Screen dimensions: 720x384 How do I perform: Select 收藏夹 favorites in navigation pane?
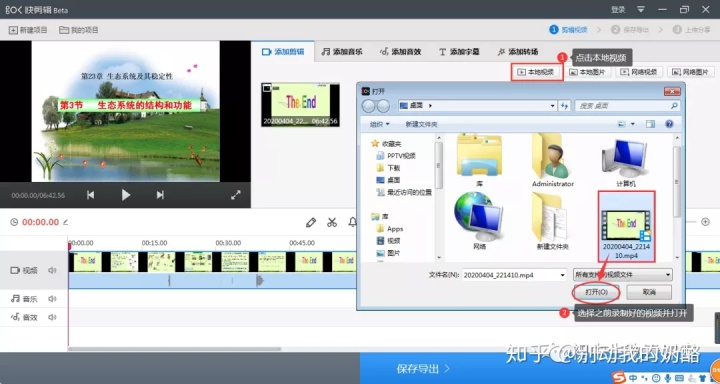tap(386, 144)
